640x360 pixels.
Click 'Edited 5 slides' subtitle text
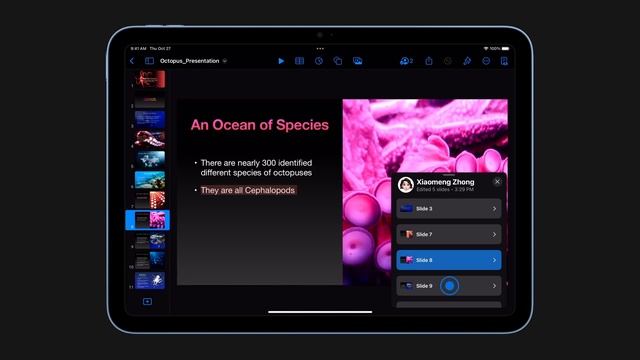coord(434,189)
